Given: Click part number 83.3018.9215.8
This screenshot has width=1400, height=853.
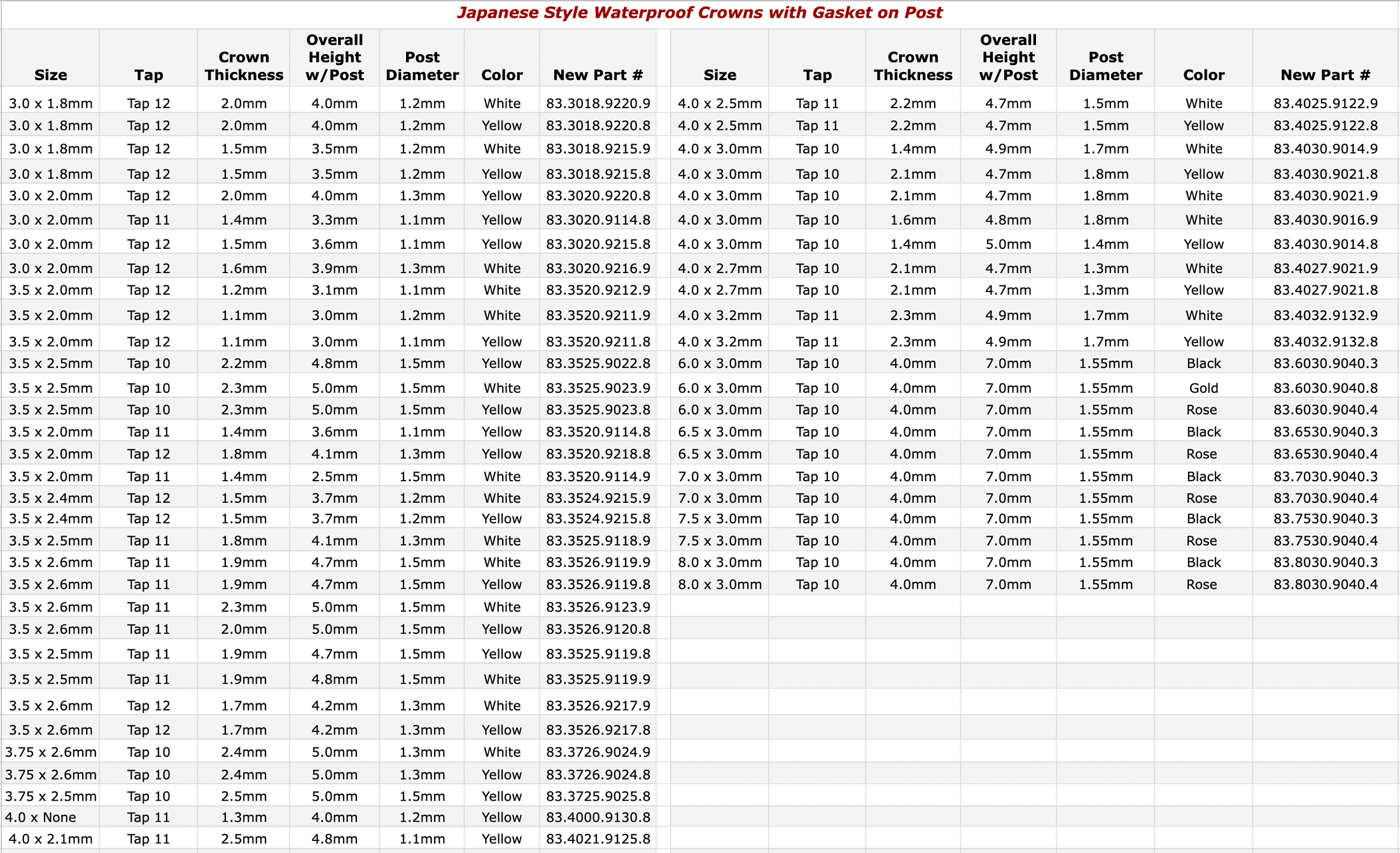Looking at the screenshot, I should 598,174.
